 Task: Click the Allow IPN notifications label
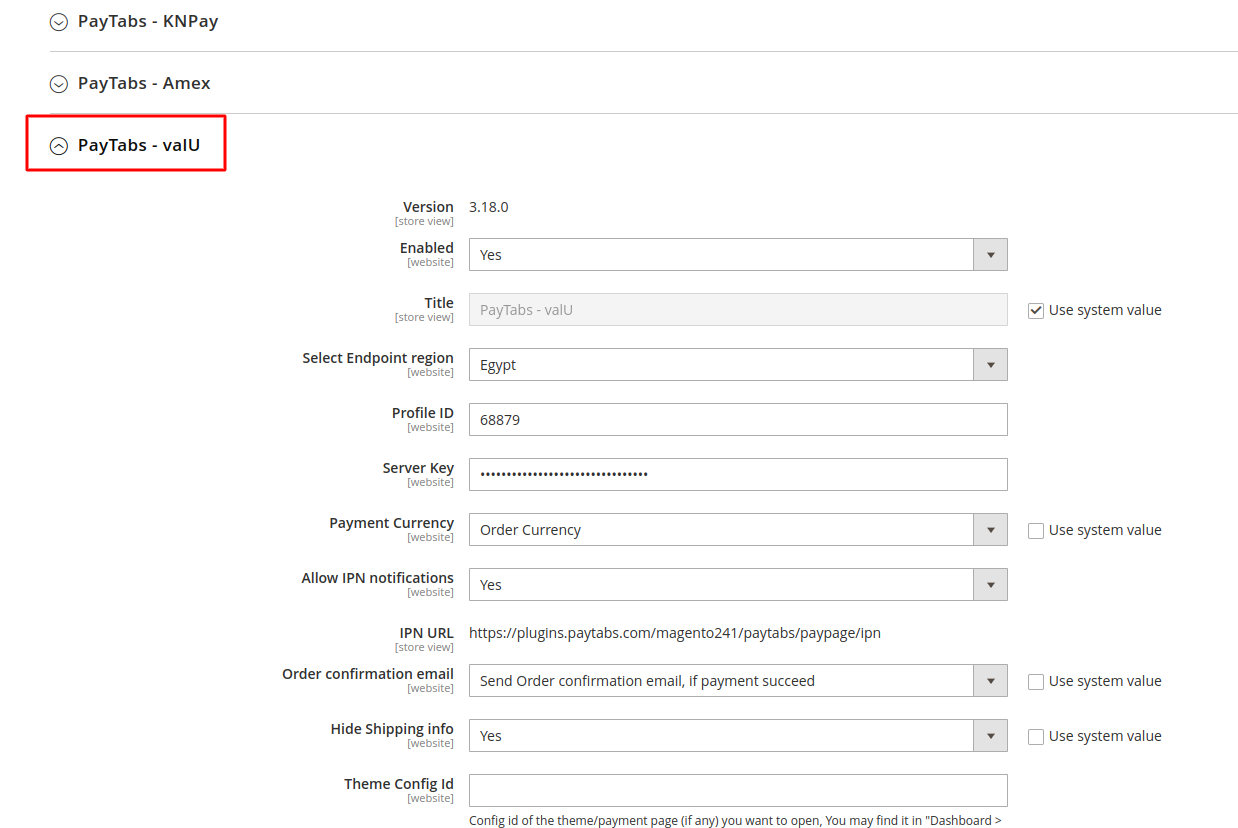tap(378, 578)
